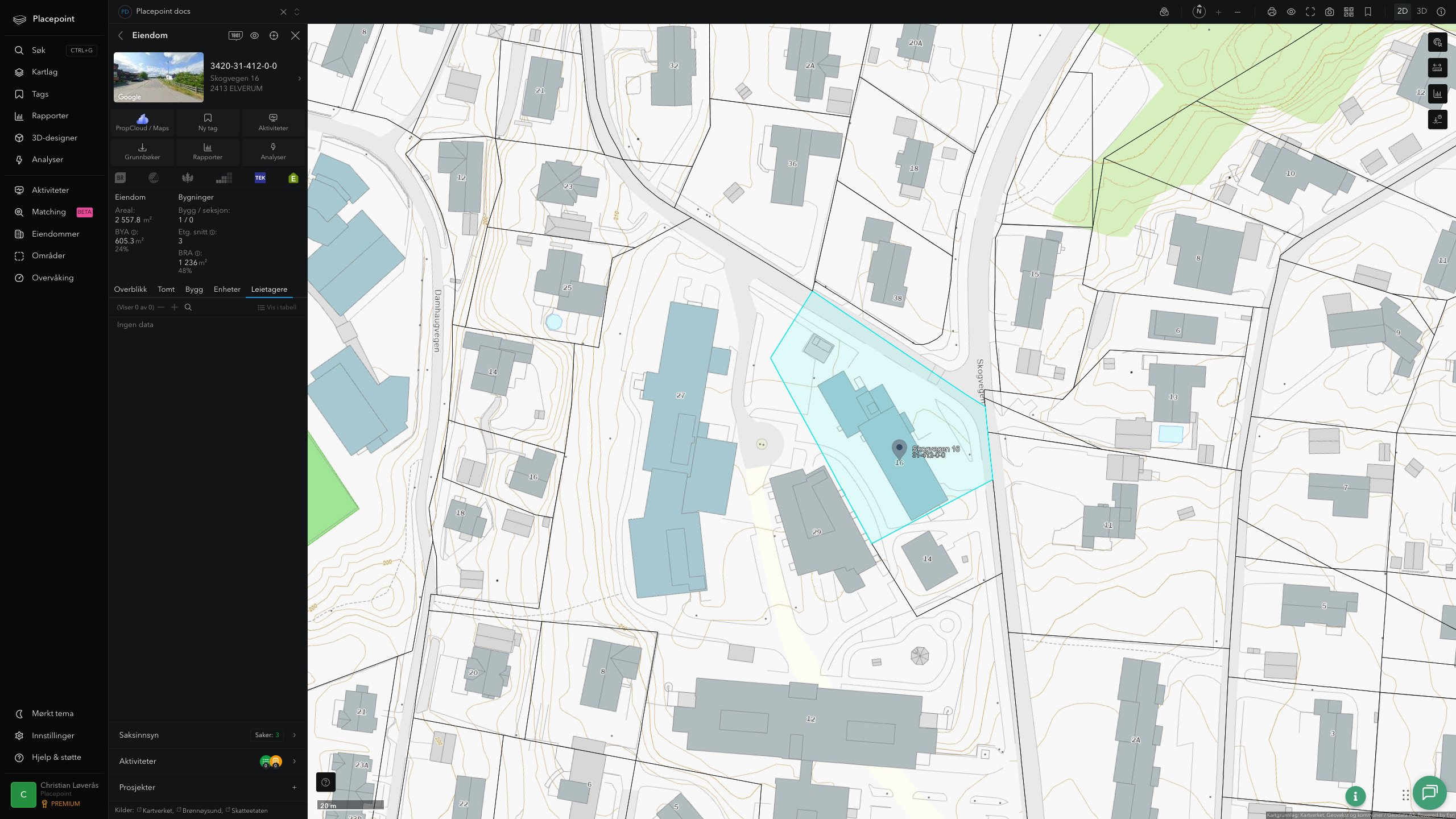Switch to the Enheter tab
1456x819 pixels.
(227, 289)
